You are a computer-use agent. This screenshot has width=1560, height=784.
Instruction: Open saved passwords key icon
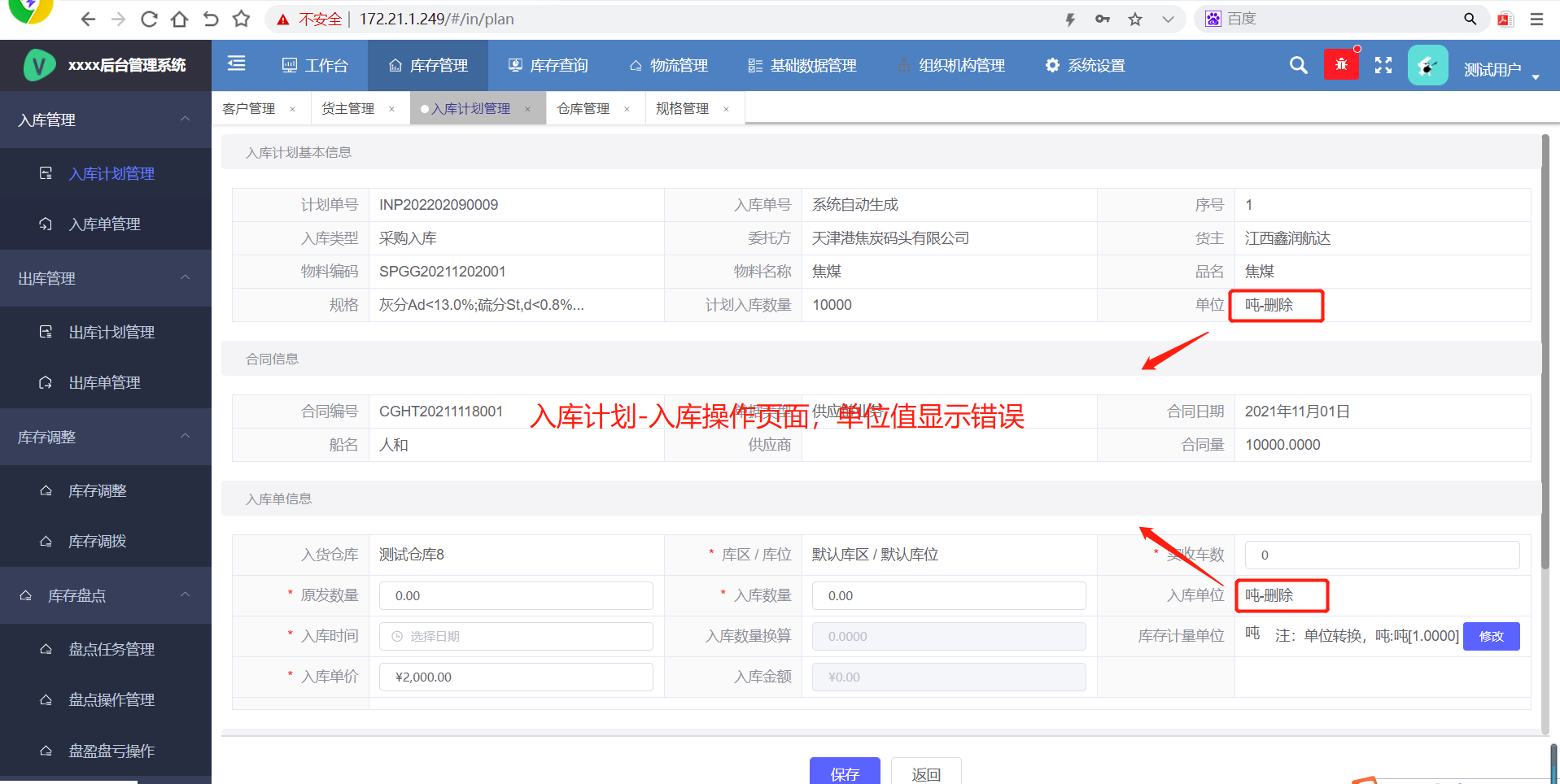coord(1103,19)
